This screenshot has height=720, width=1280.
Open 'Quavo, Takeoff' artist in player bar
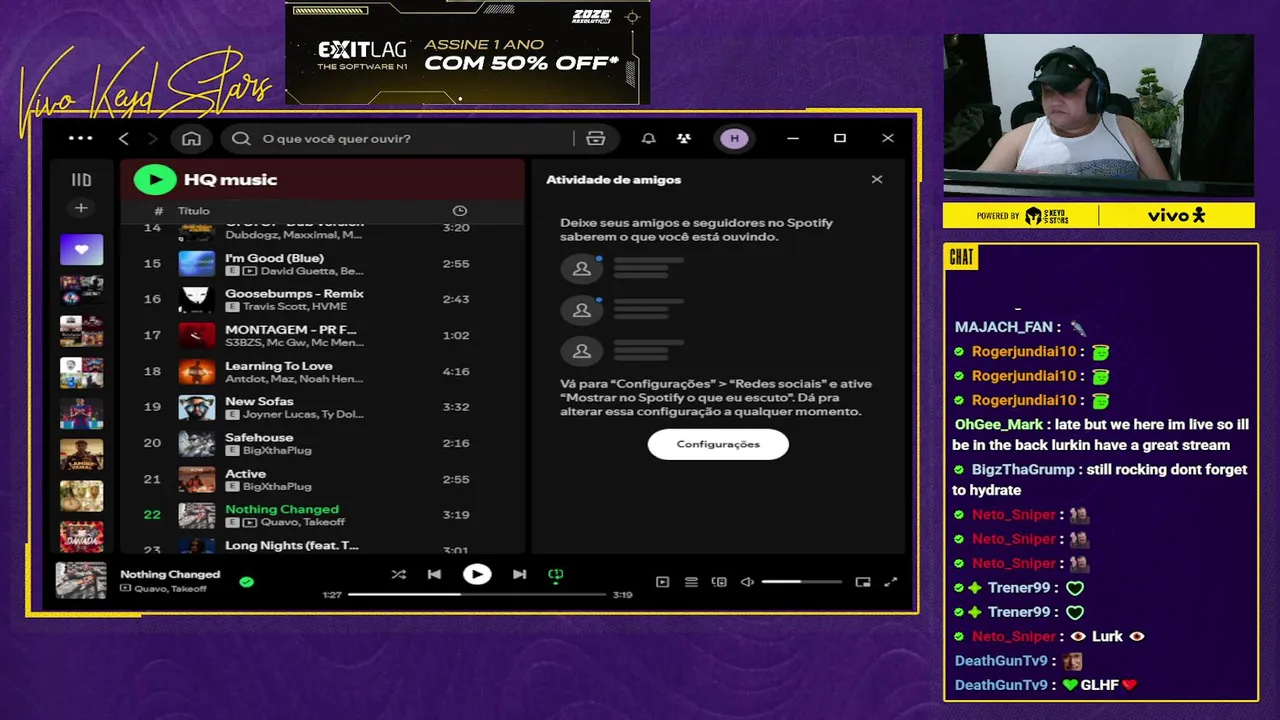[x=170, y=589]
